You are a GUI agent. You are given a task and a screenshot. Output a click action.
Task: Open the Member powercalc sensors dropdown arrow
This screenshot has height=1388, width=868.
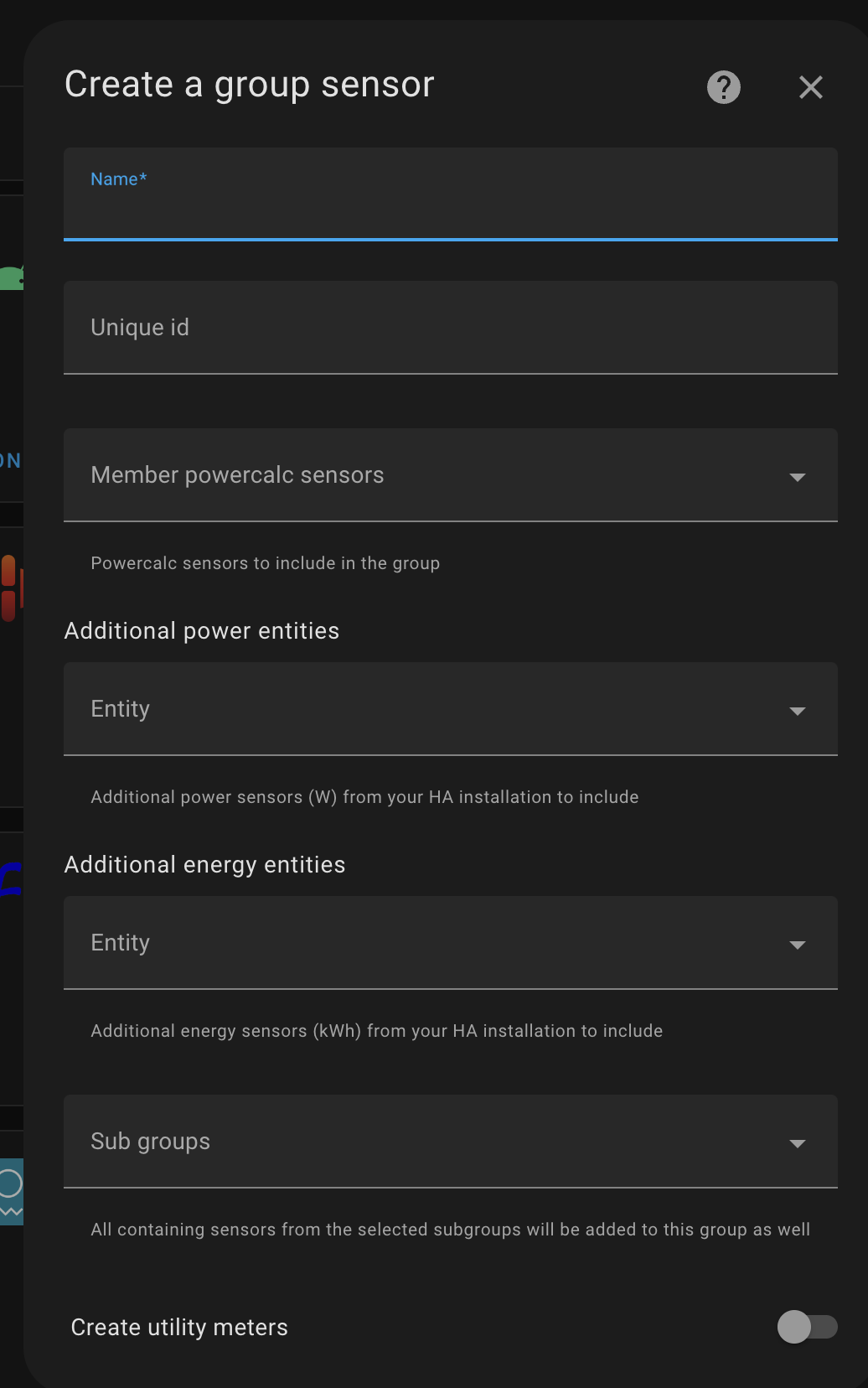[798, 476]
